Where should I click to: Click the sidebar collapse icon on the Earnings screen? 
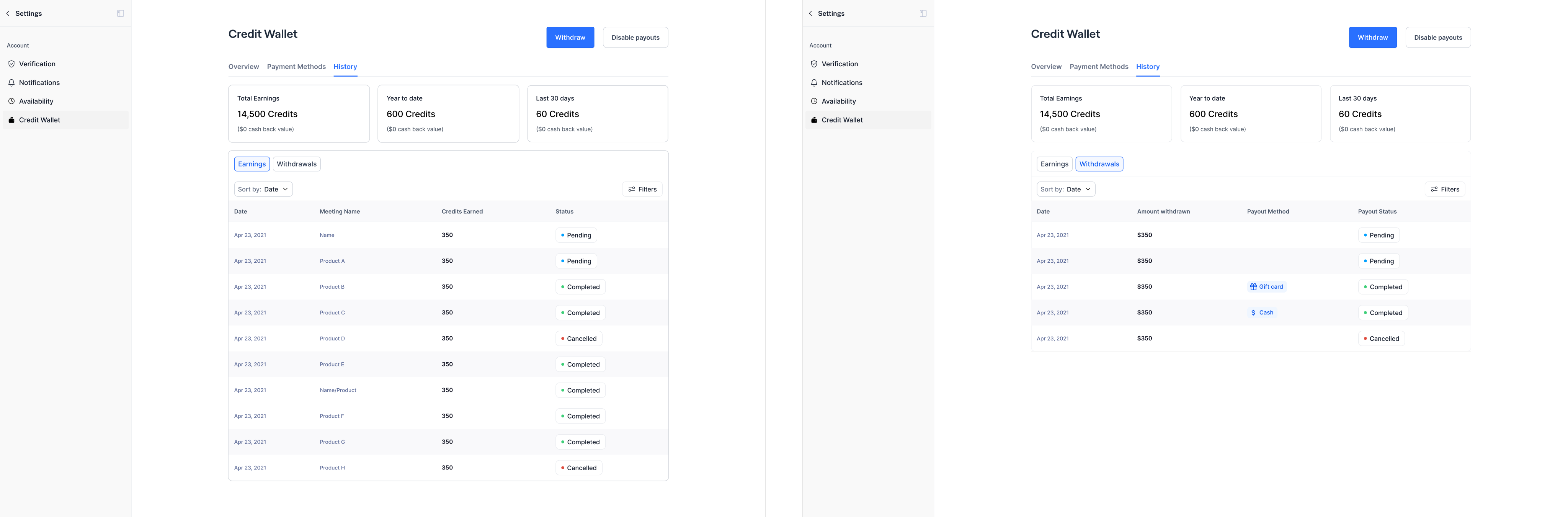coord(121,13)
